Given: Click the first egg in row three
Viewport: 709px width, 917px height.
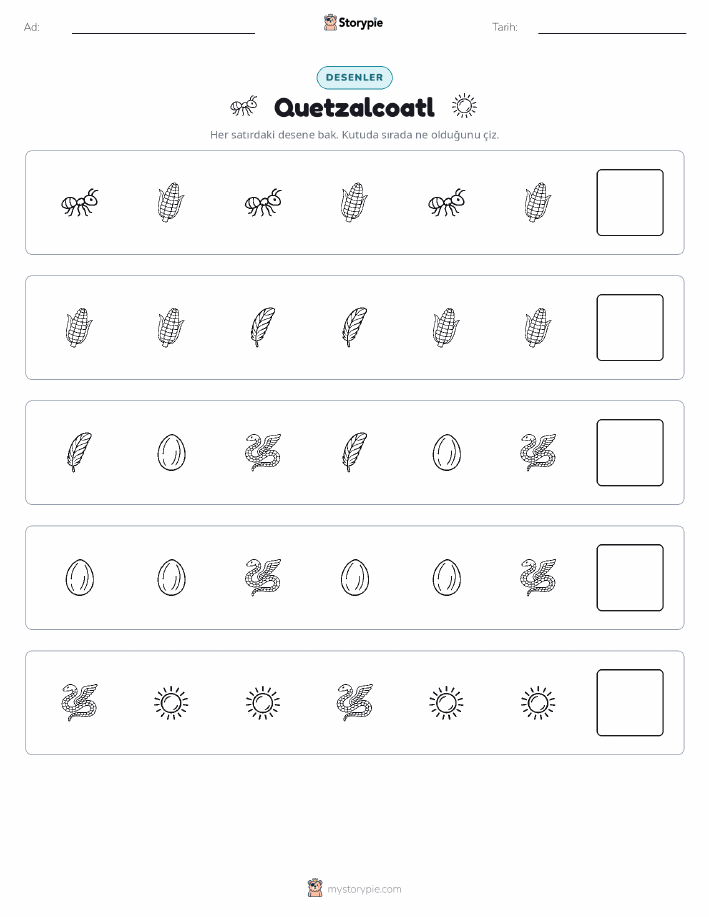Looking at the screenshot, I should point(171,452).
